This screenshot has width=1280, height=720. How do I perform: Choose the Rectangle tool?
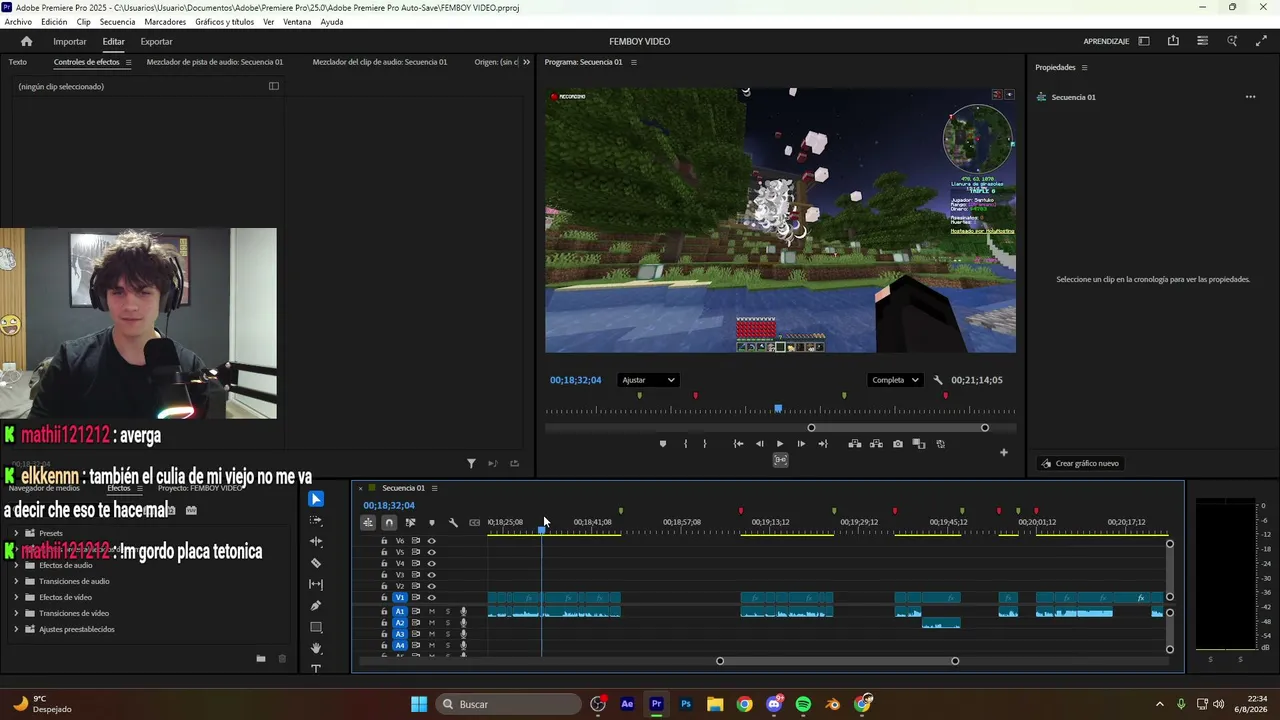(316, 627)
